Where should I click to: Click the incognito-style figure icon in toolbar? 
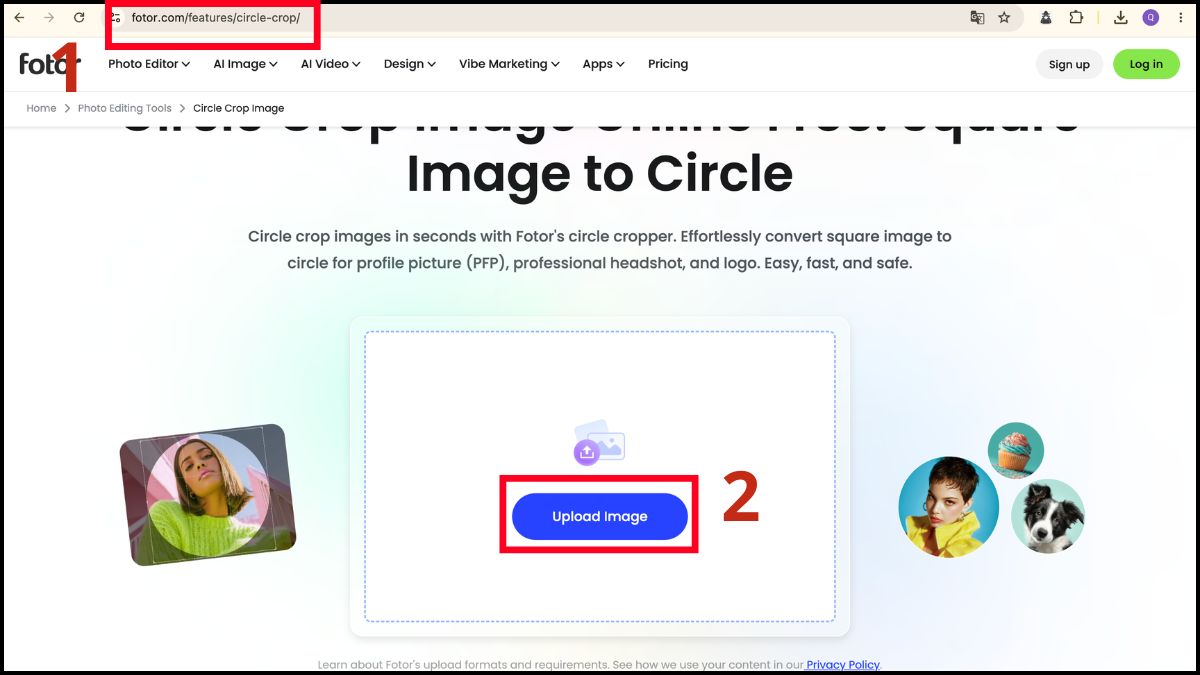pyautogui.click(x=1046, y=18)
